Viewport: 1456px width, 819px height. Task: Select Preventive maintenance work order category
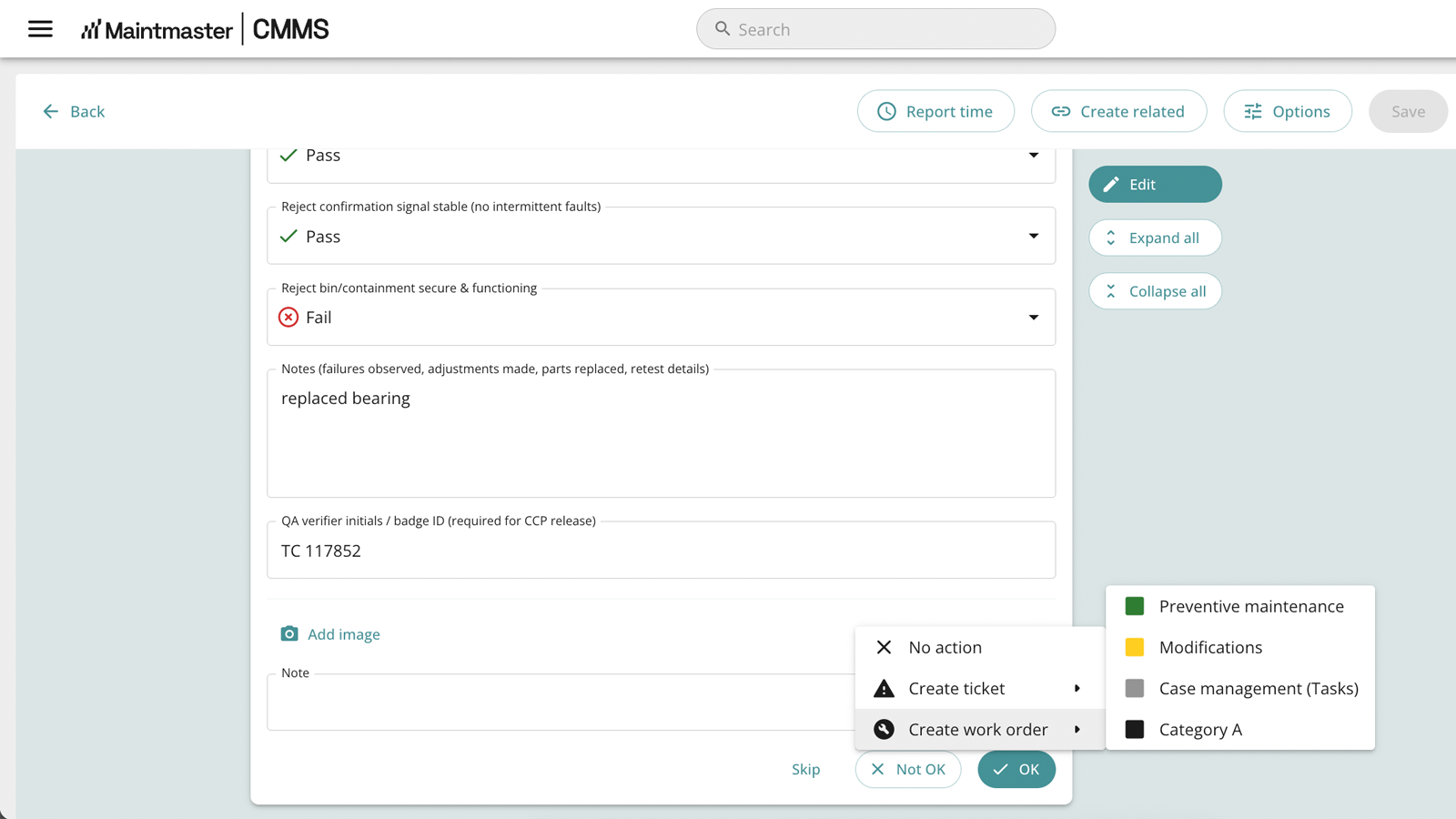[1240, 606]
